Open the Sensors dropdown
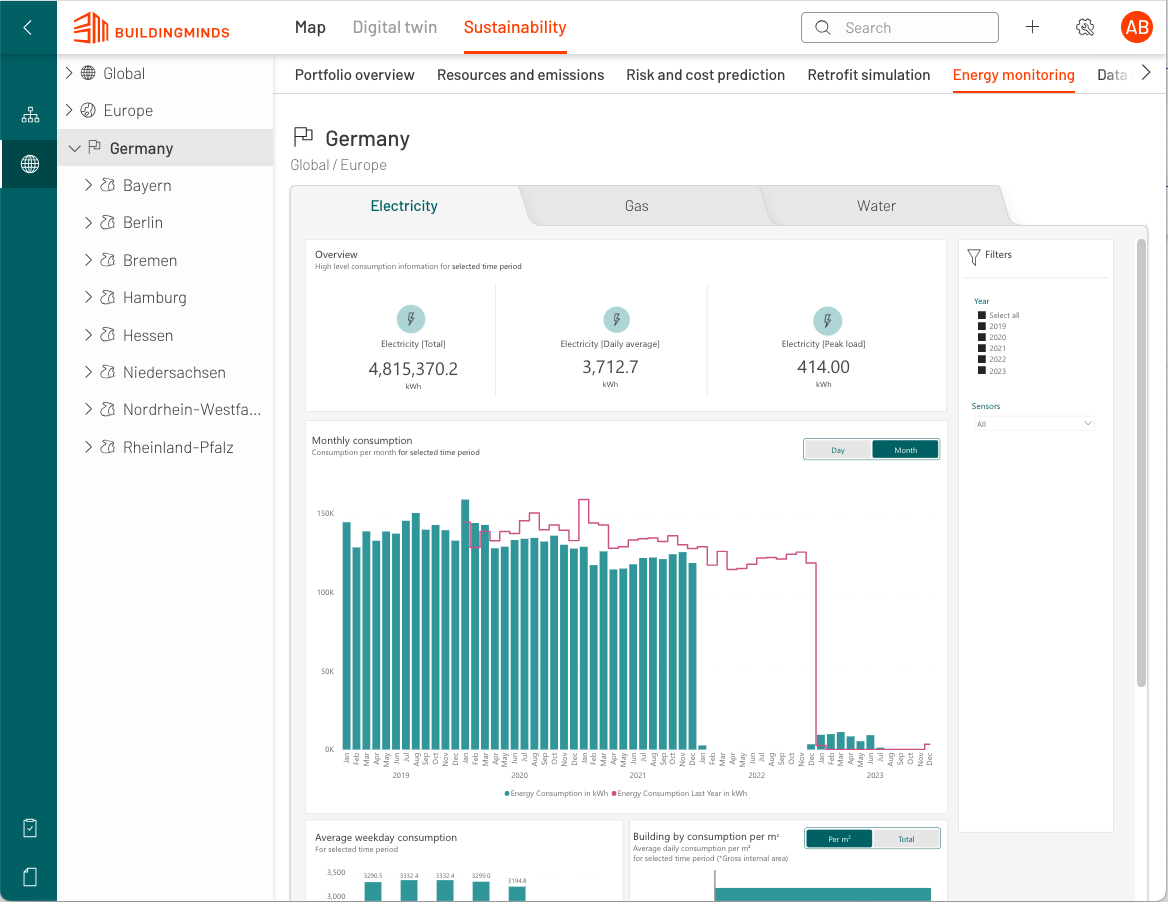 pos(1034,424)
